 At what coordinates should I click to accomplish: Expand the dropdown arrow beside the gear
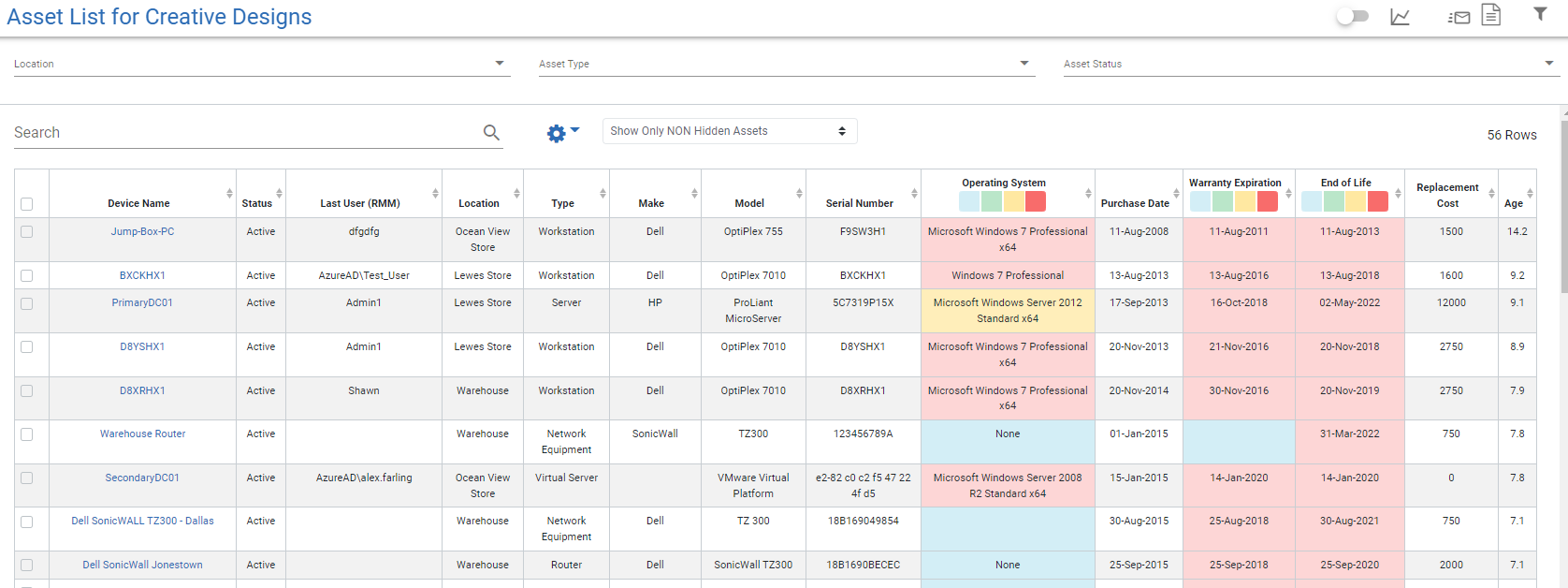pos(575,130)
